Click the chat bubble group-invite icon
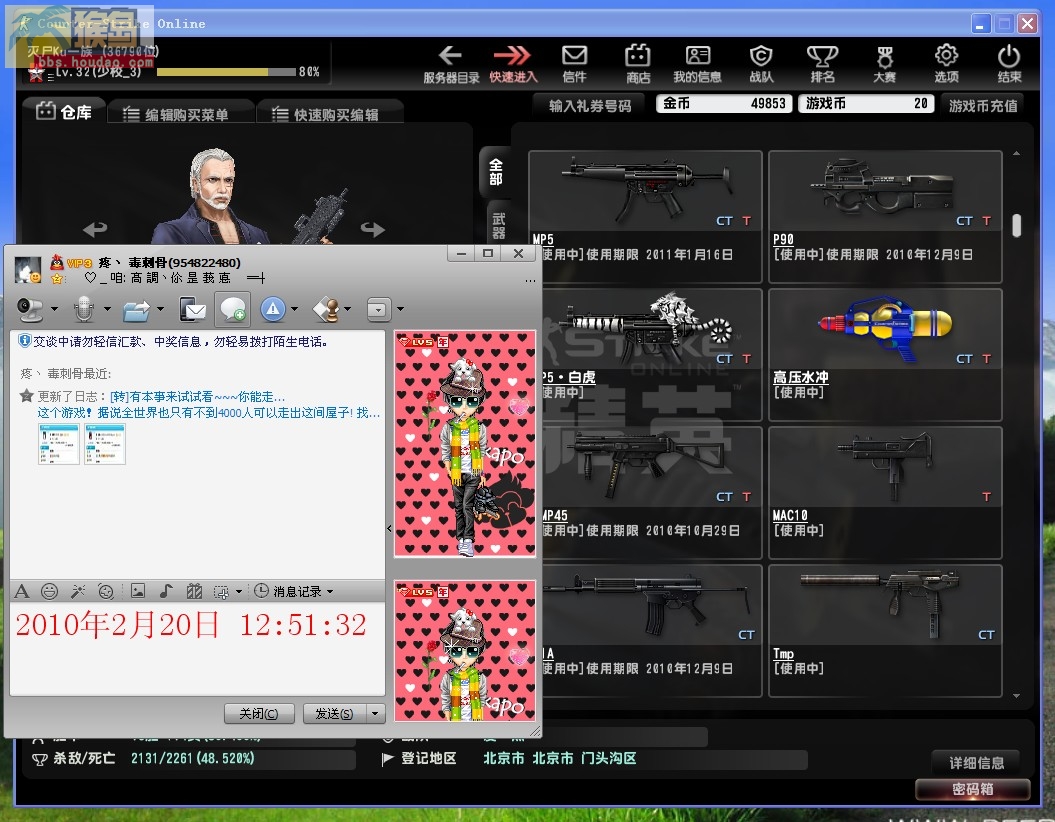 click(233, 309)
